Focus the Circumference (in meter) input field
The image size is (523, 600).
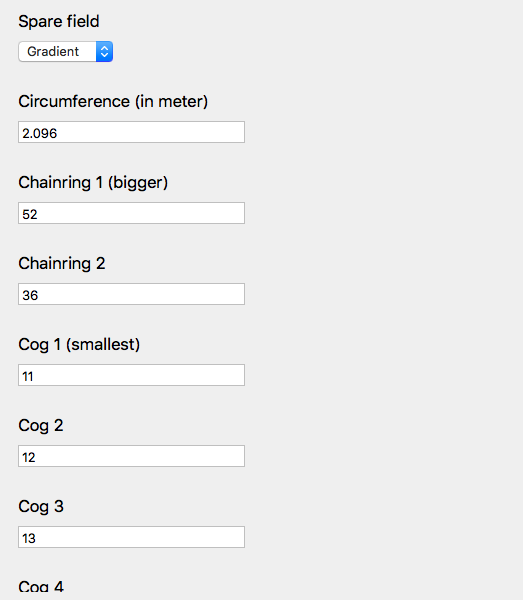tap(131, 132)
